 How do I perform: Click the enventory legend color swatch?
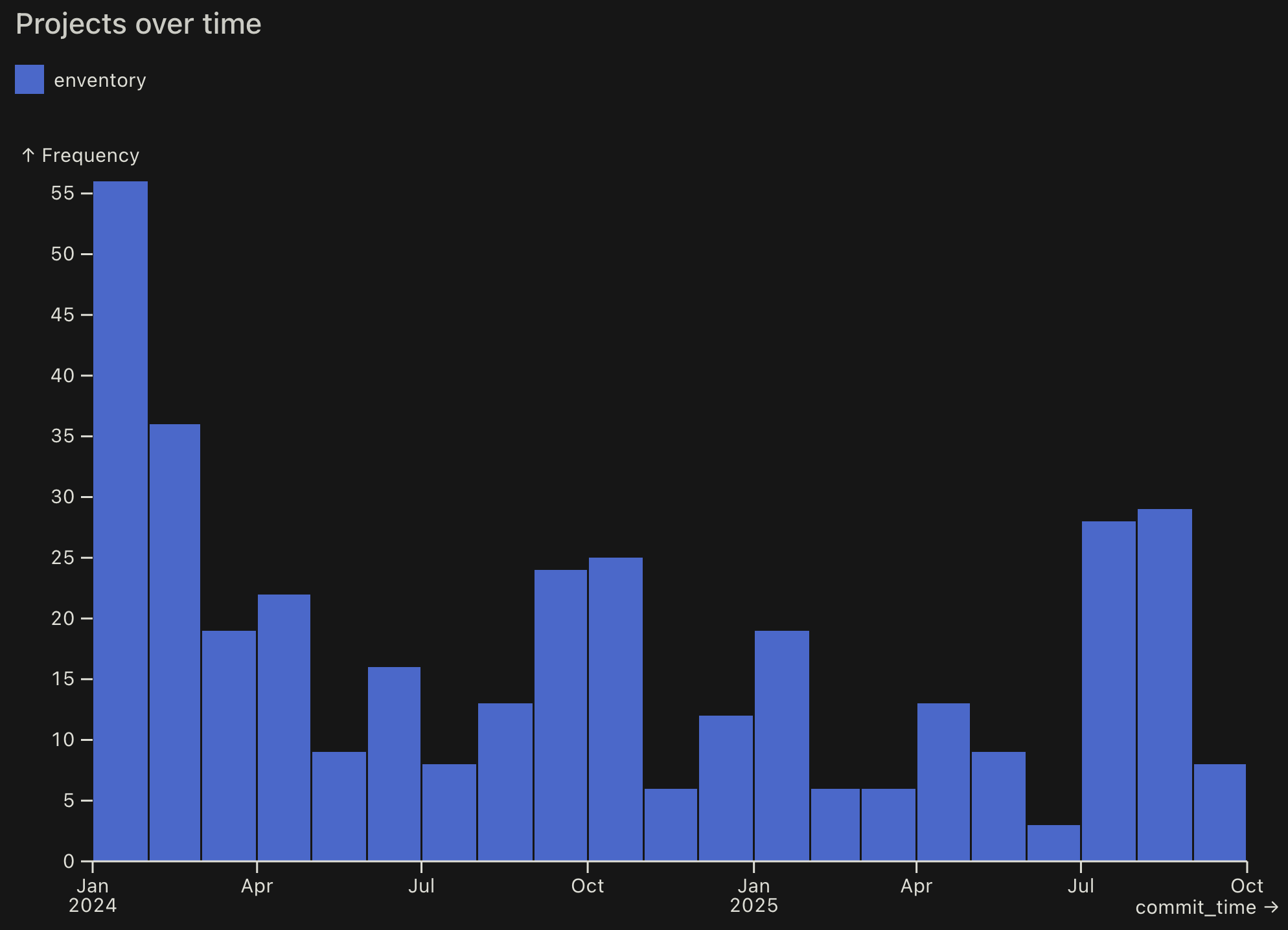[29, 80]
